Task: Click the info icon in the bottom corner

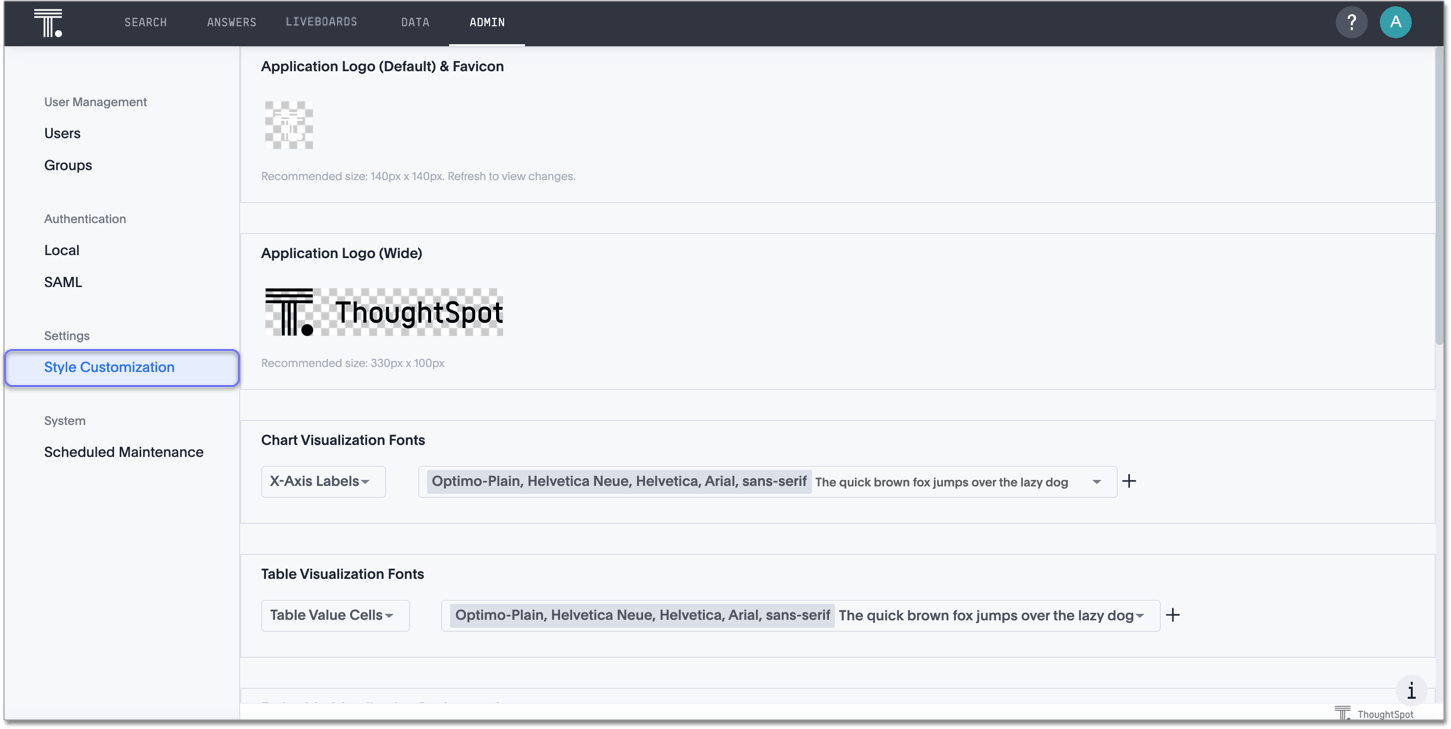Action: click(1411, 690)
